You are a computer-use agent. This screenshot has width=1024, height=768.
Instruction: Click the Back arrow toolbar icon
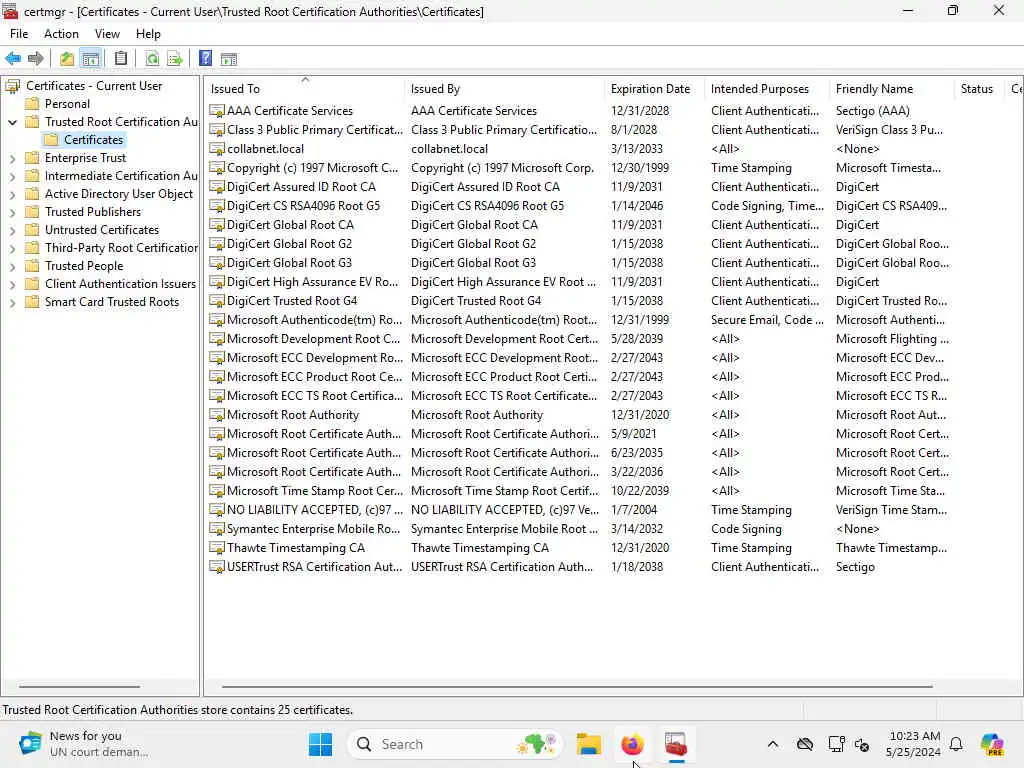[x=13, y=59]
